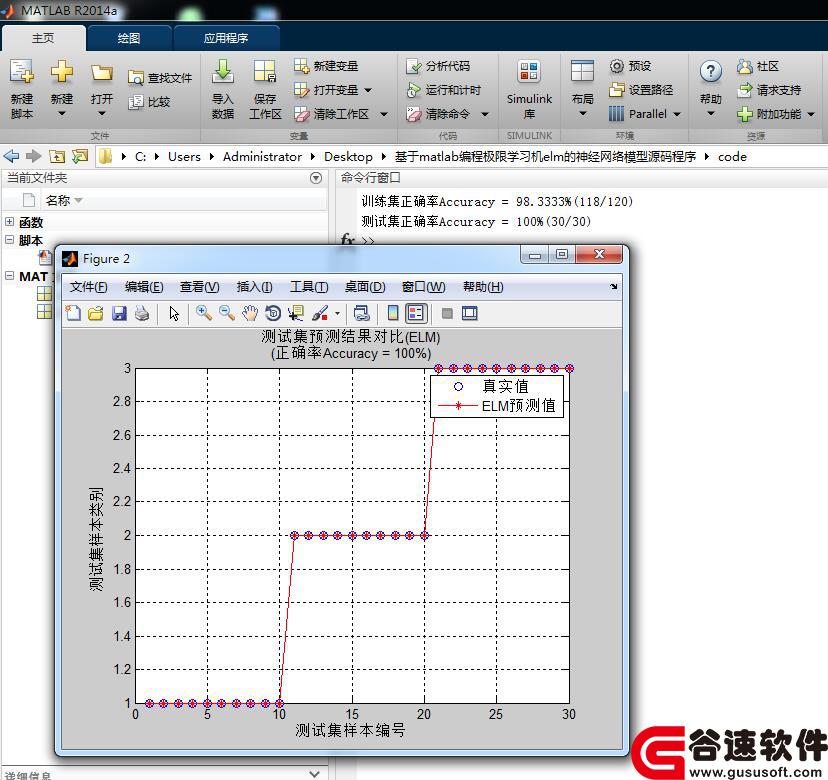Expand the Parallel dropdown

[677, 114]
